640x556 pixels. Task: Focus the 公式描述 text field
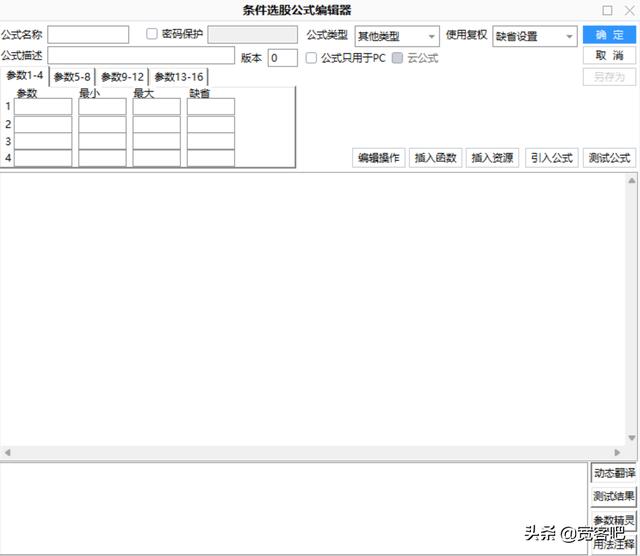coord(141,56)
